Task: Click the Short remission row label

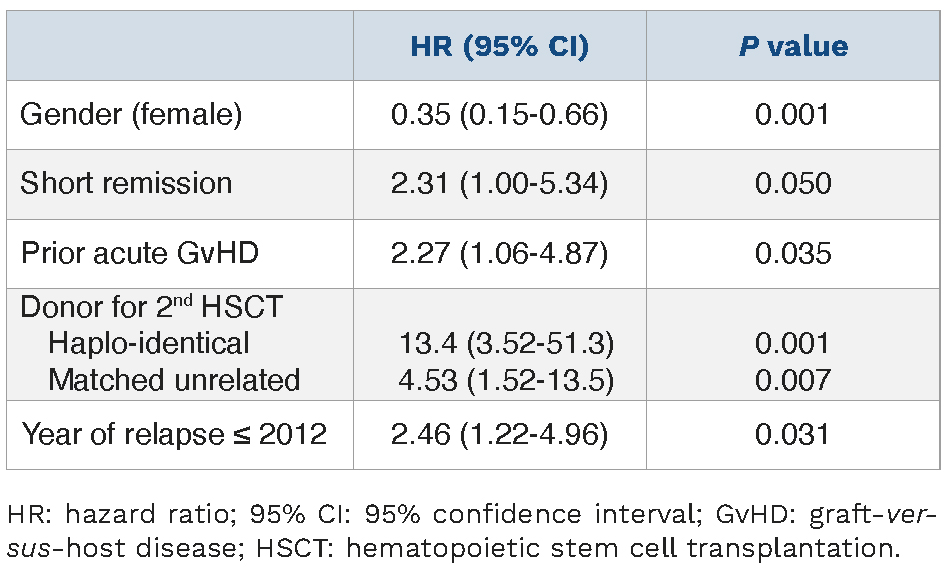Action: [x=126, y=183]
